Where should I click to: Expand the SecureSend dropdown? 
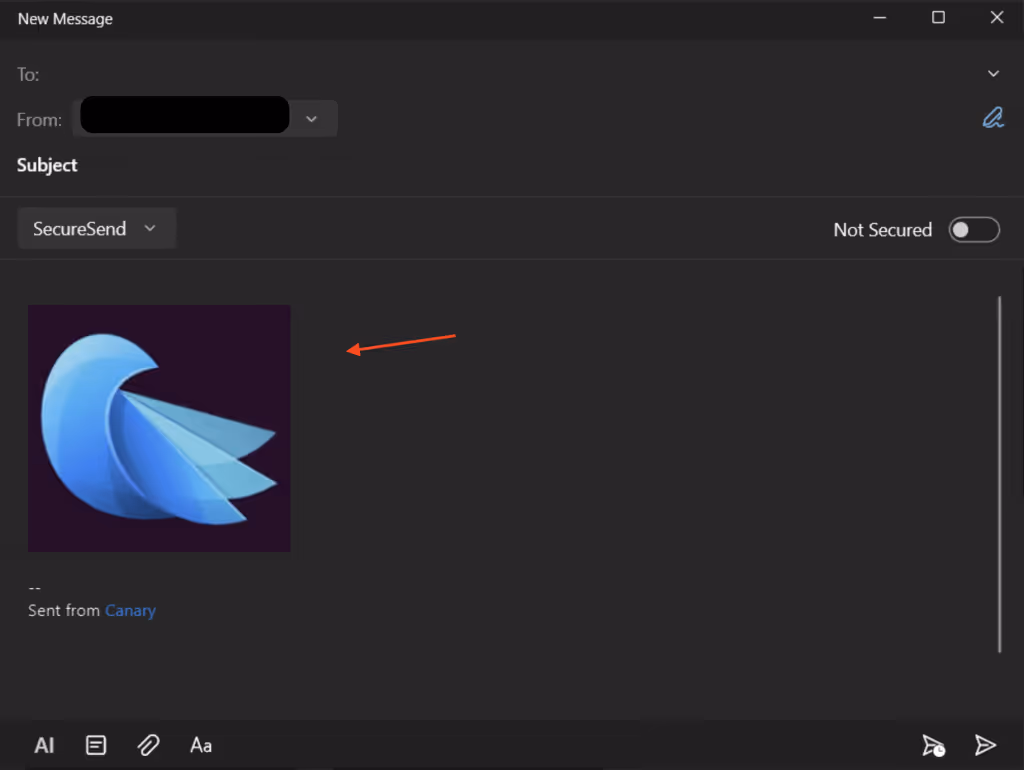click(x=96, y=229)
